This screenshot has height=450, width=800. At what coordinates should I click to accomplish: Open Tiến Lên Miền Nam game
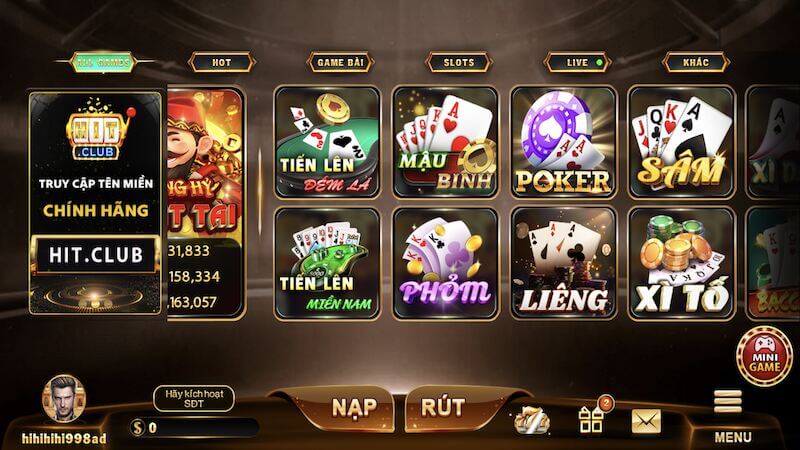tap(328, 264)
